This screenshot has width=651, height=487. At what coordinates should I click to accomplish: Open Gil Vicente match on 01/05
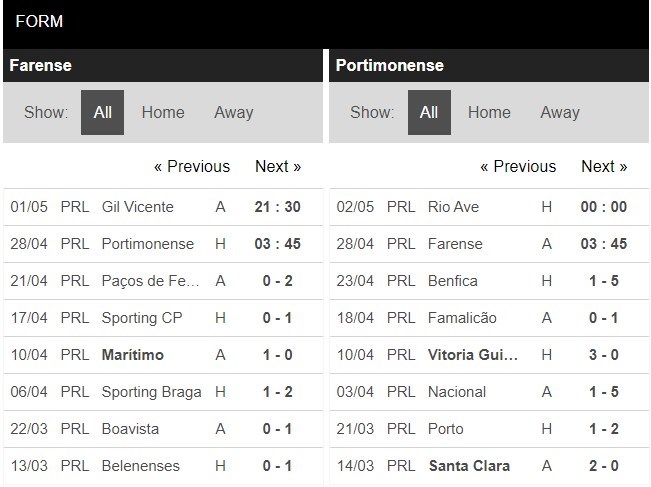138,207
